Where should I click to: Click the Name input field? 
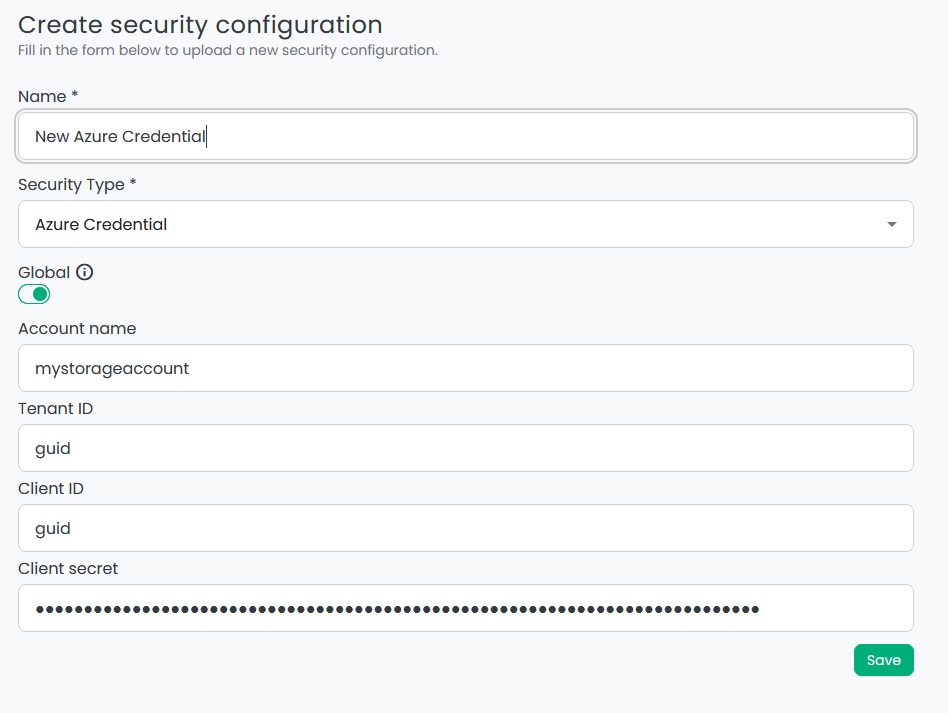point(465,135)
